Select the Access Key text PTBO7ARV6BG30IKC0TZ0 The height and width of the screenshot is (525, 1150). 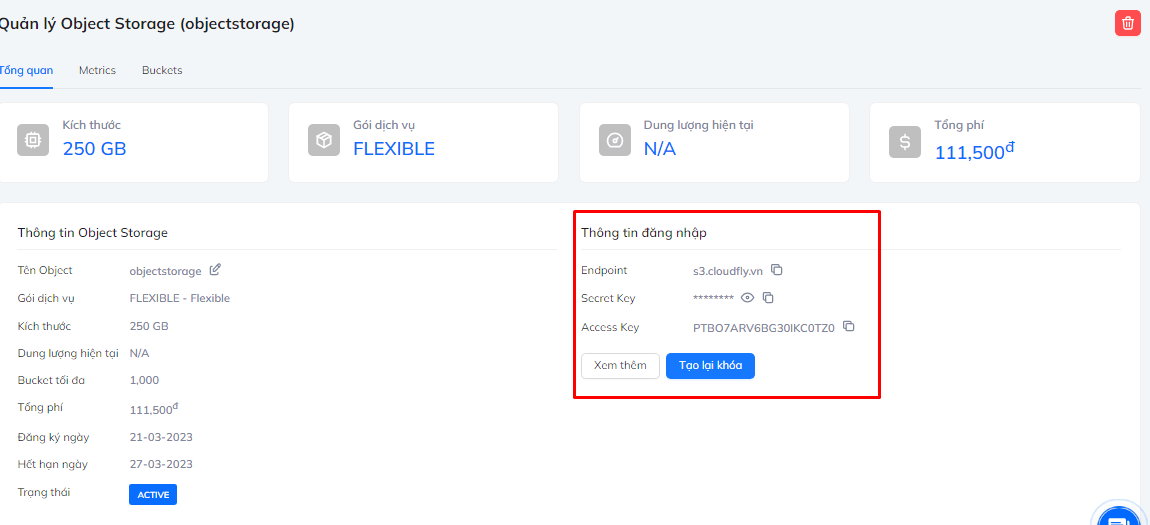tap(763, 328)
